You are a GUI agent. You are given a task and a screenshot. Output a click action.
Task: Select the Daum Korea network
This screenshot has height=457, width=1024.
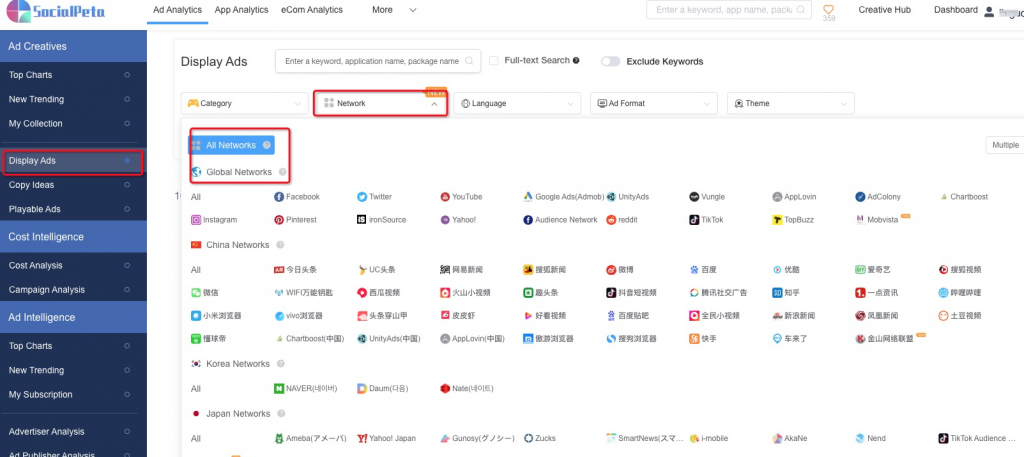[383, 388]
